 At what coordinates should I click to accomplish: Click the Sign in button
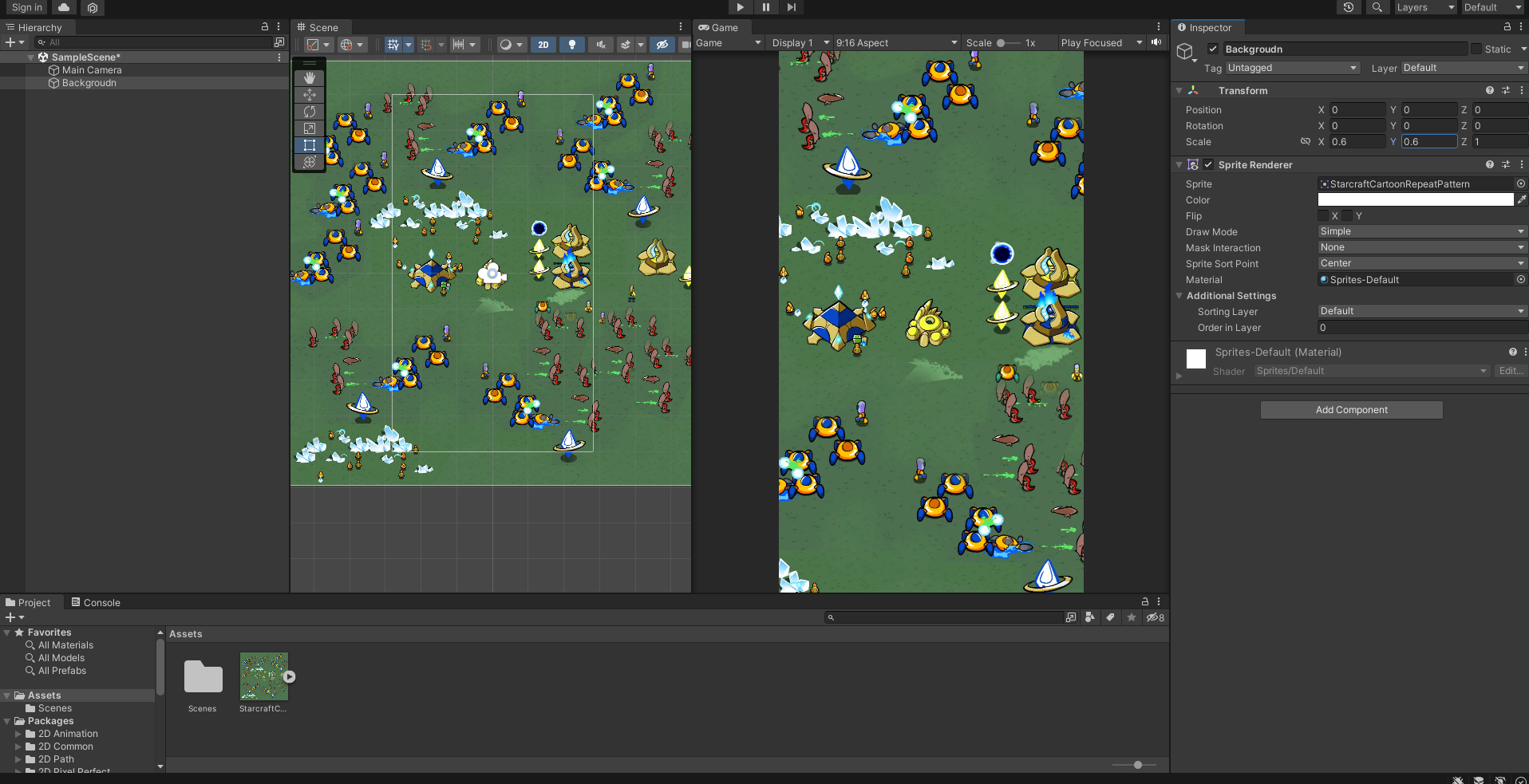coord(26,7)
